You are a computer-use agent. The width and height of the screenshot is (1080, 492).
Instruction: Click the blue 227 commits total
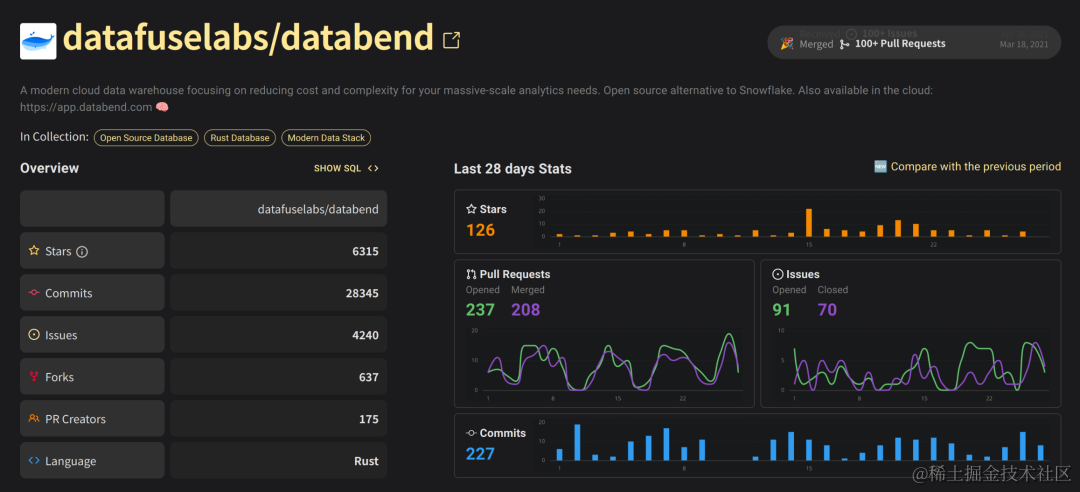coord(480,454)
